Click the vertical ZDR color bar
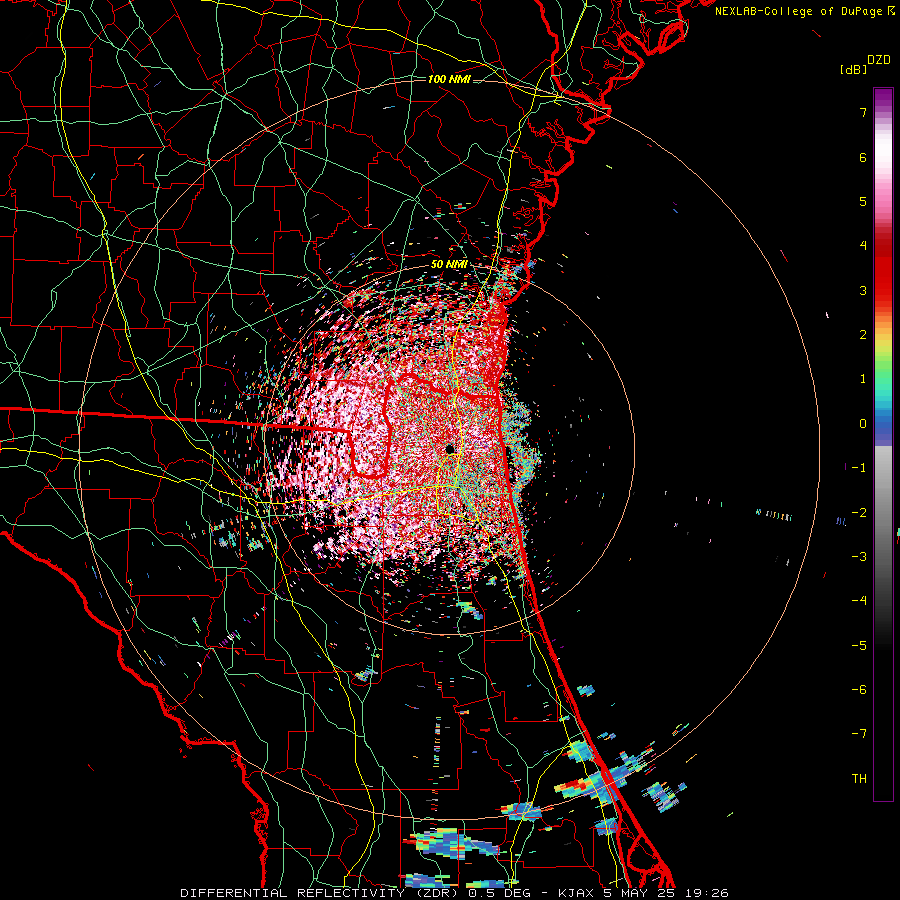 pyautogui.click(x=883, y=444)
